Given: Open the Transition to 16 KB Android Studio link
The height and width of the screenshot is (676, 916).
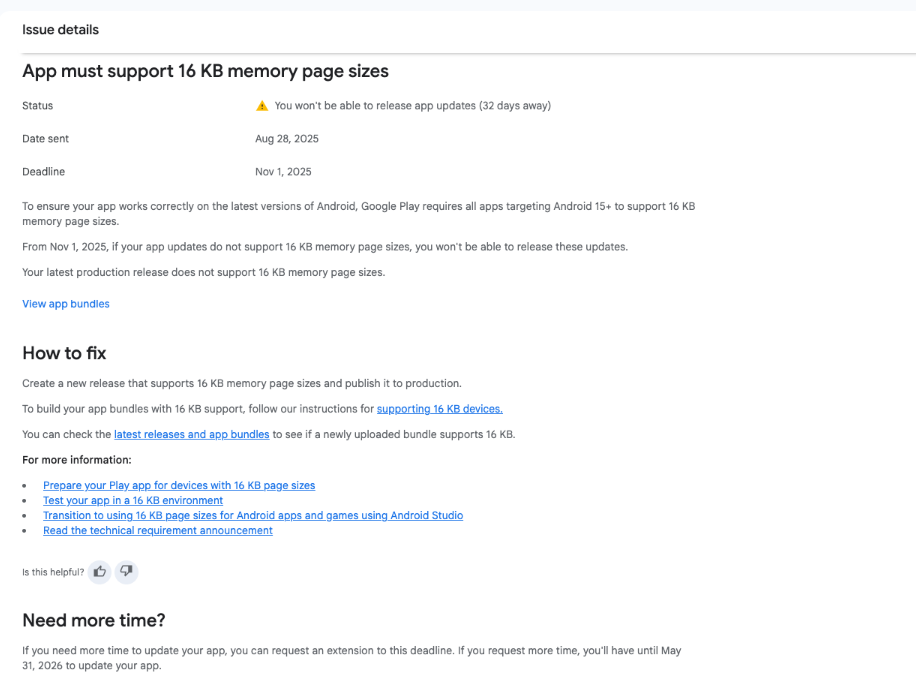Looking at the screenshot, I should [253, 515].
